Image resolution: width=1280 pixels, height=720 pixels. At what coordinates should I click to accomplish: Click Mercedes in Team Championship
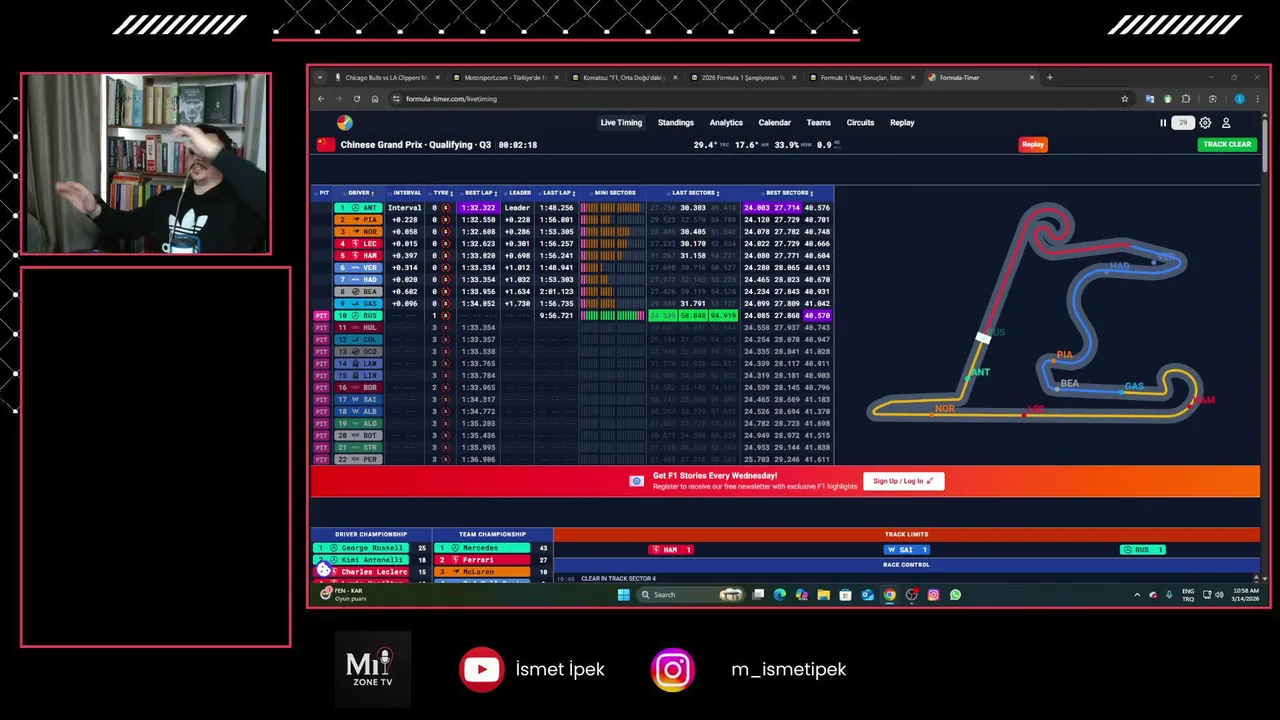click(x=483, y=548)
